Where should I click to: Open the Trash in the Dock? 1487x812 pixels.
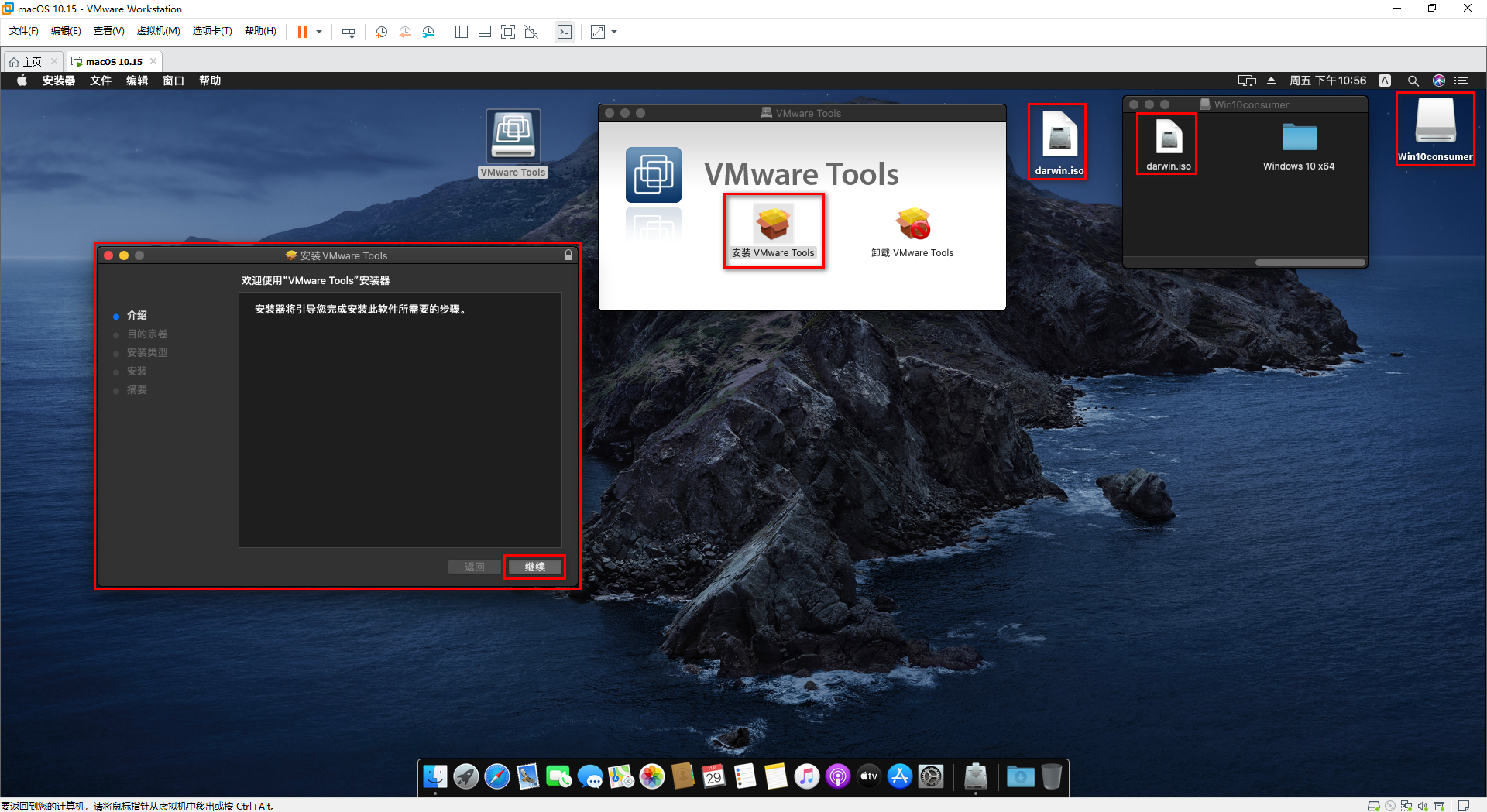1052,776
